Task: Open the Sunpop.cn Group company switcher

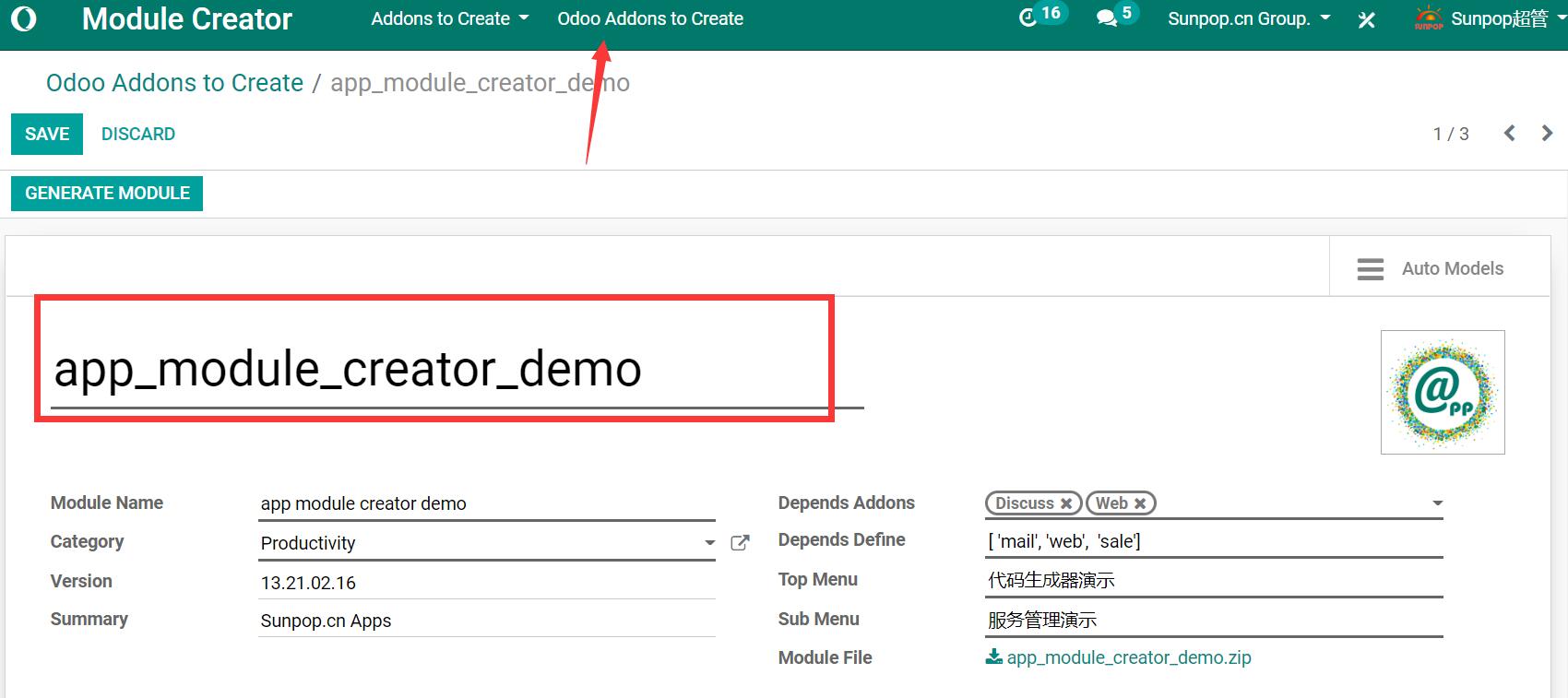Action: click(x=1248, y=18)
